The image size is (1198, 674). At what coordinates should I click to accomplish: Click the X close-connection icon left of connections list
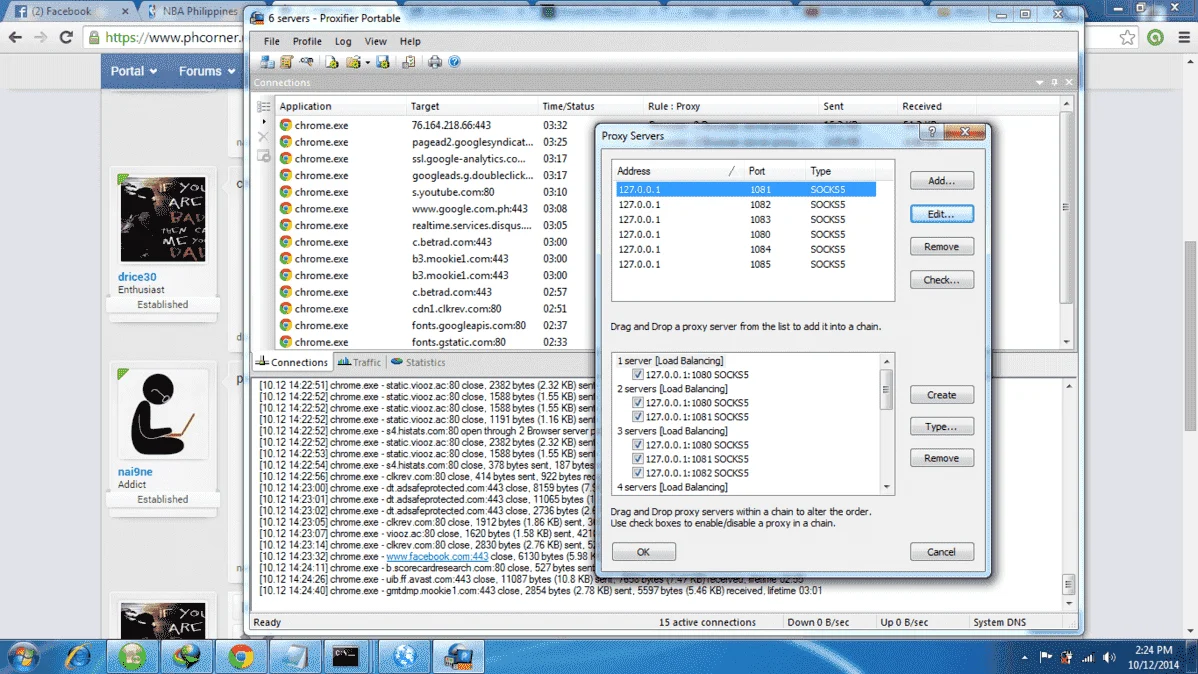coord(264,137)
